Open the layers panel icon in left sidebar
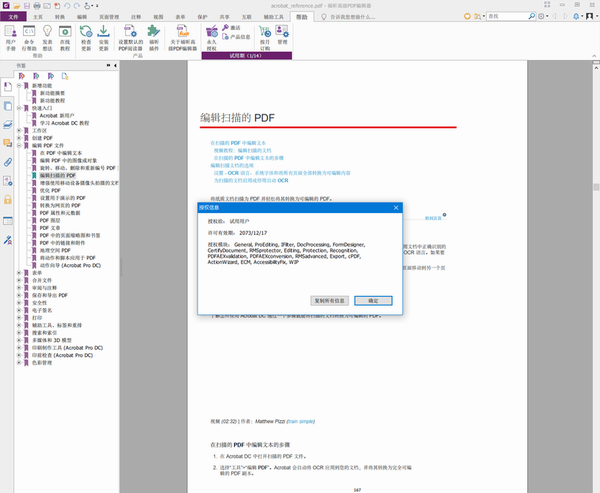 point(8,124)
